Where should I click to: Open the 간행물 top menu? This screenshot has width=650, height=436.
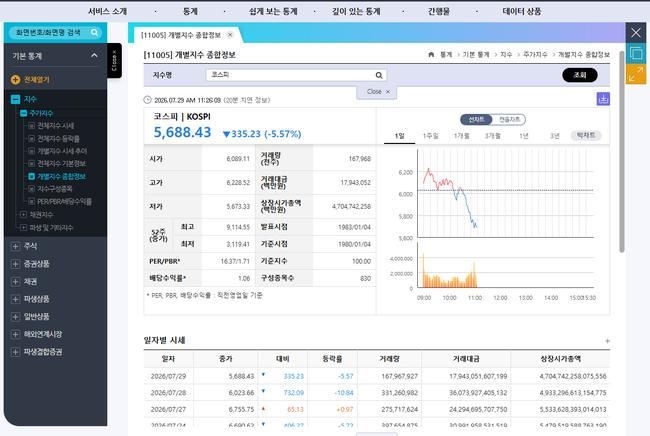point(439,12)
